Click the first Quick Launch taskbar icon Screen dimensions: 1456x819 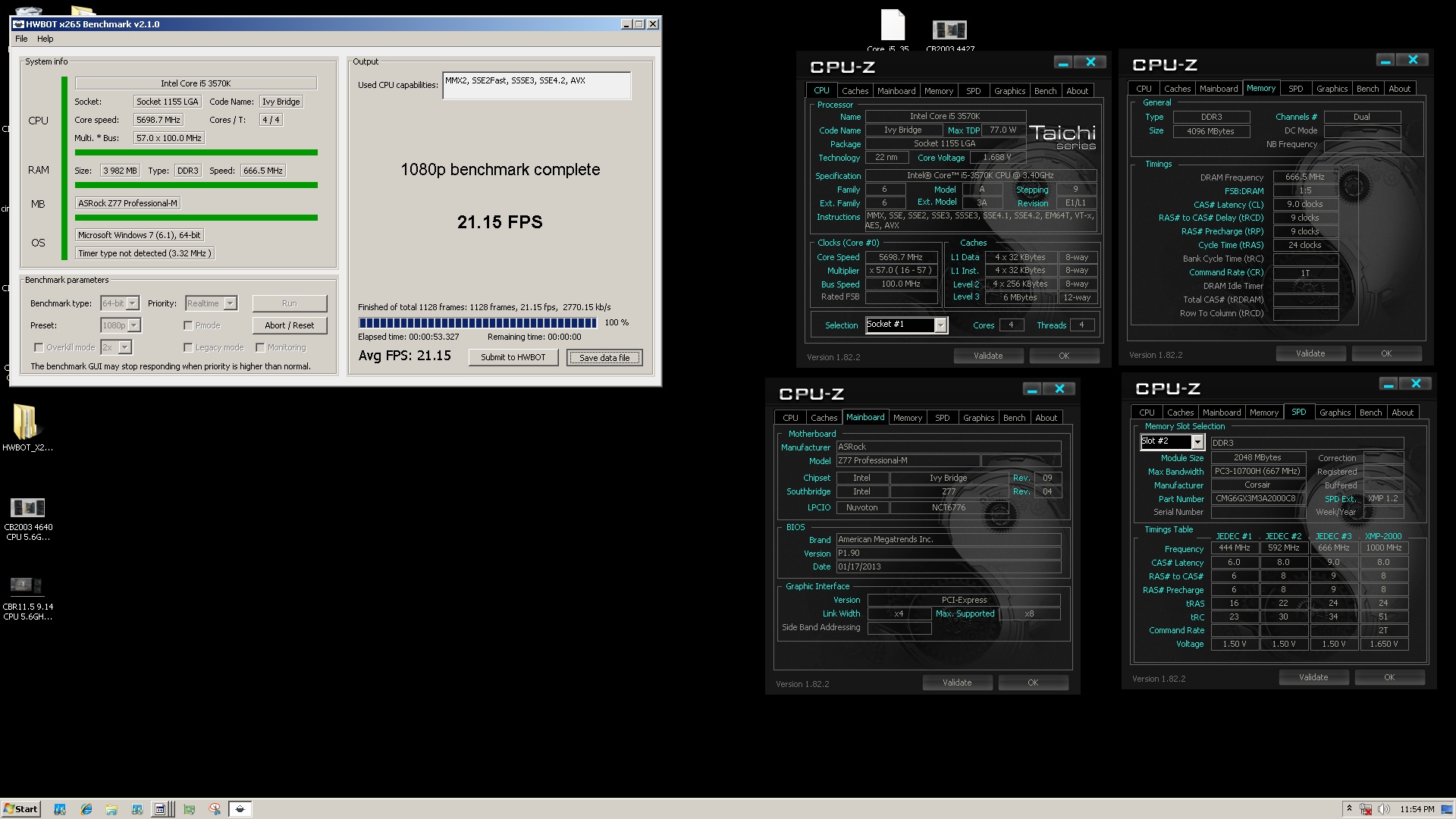coord(60,809)
